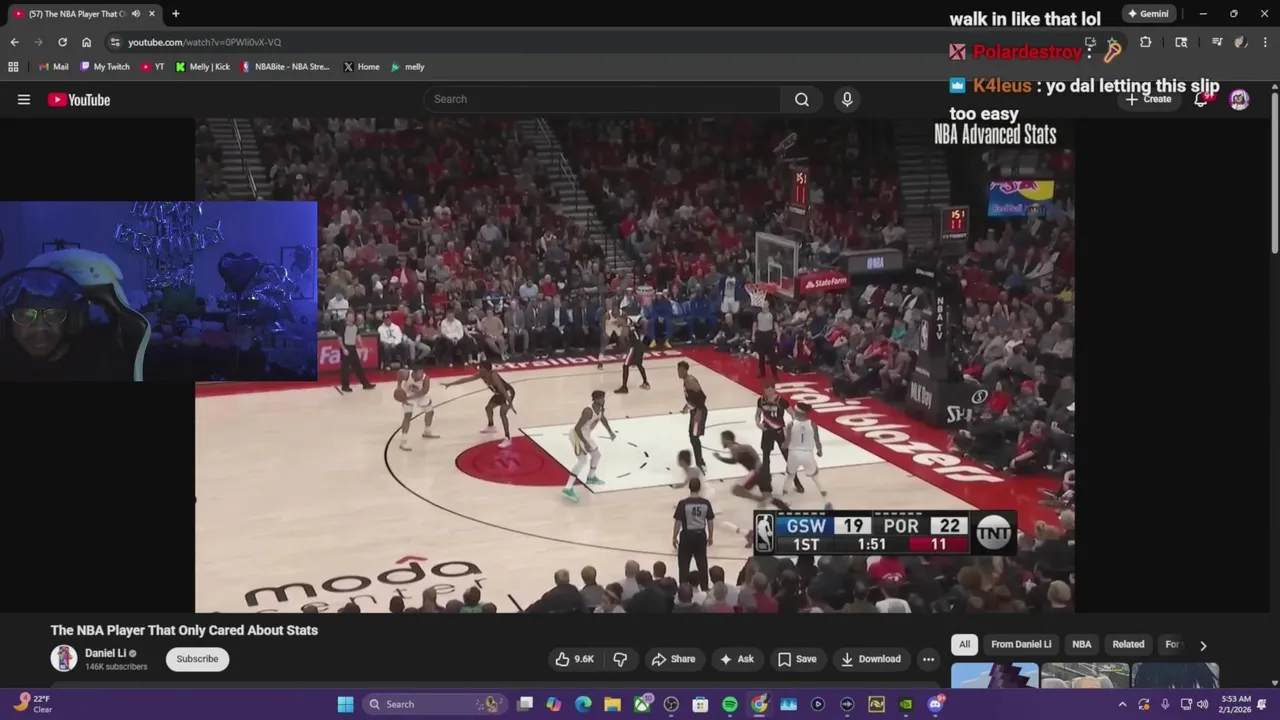Open Microsoft Edge from the taskbar
Screen dimensions: 1280x720
pyautogui.click(x=583, y=704)
